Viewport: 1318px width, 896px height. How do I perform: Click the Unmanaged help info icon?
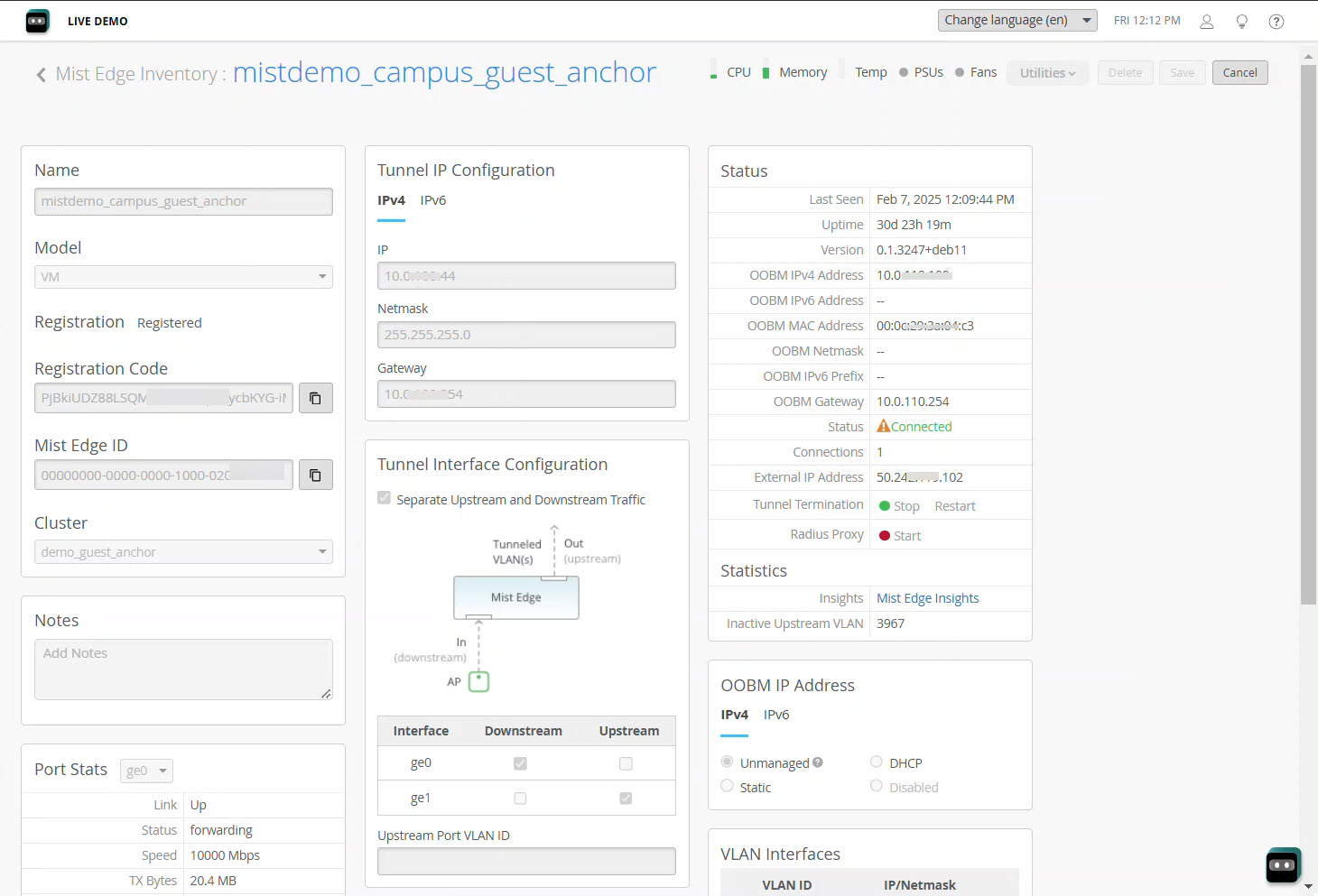pos(817,762)
